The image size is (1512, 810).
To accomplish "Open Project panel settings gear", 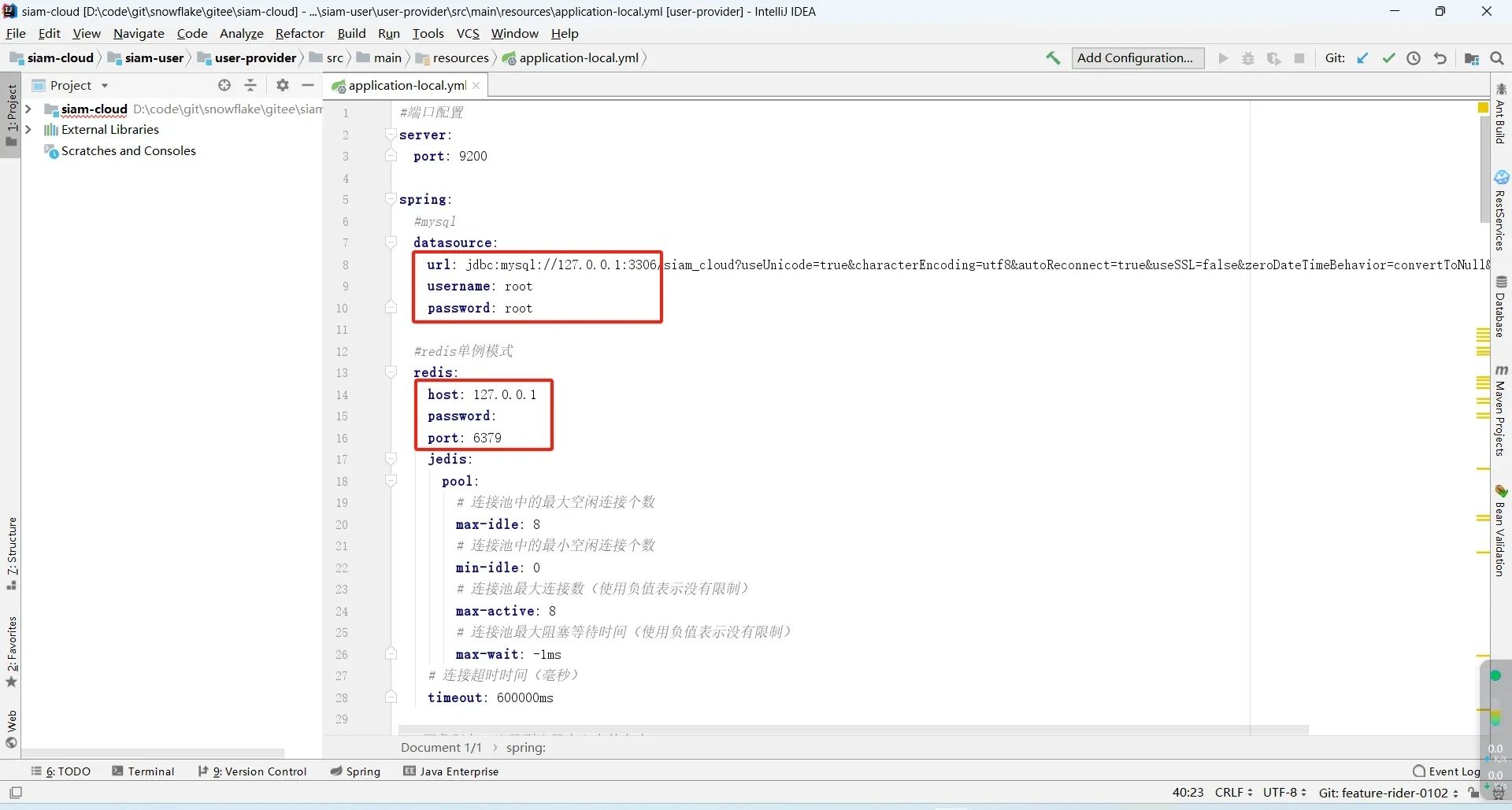I will point(282,85).
